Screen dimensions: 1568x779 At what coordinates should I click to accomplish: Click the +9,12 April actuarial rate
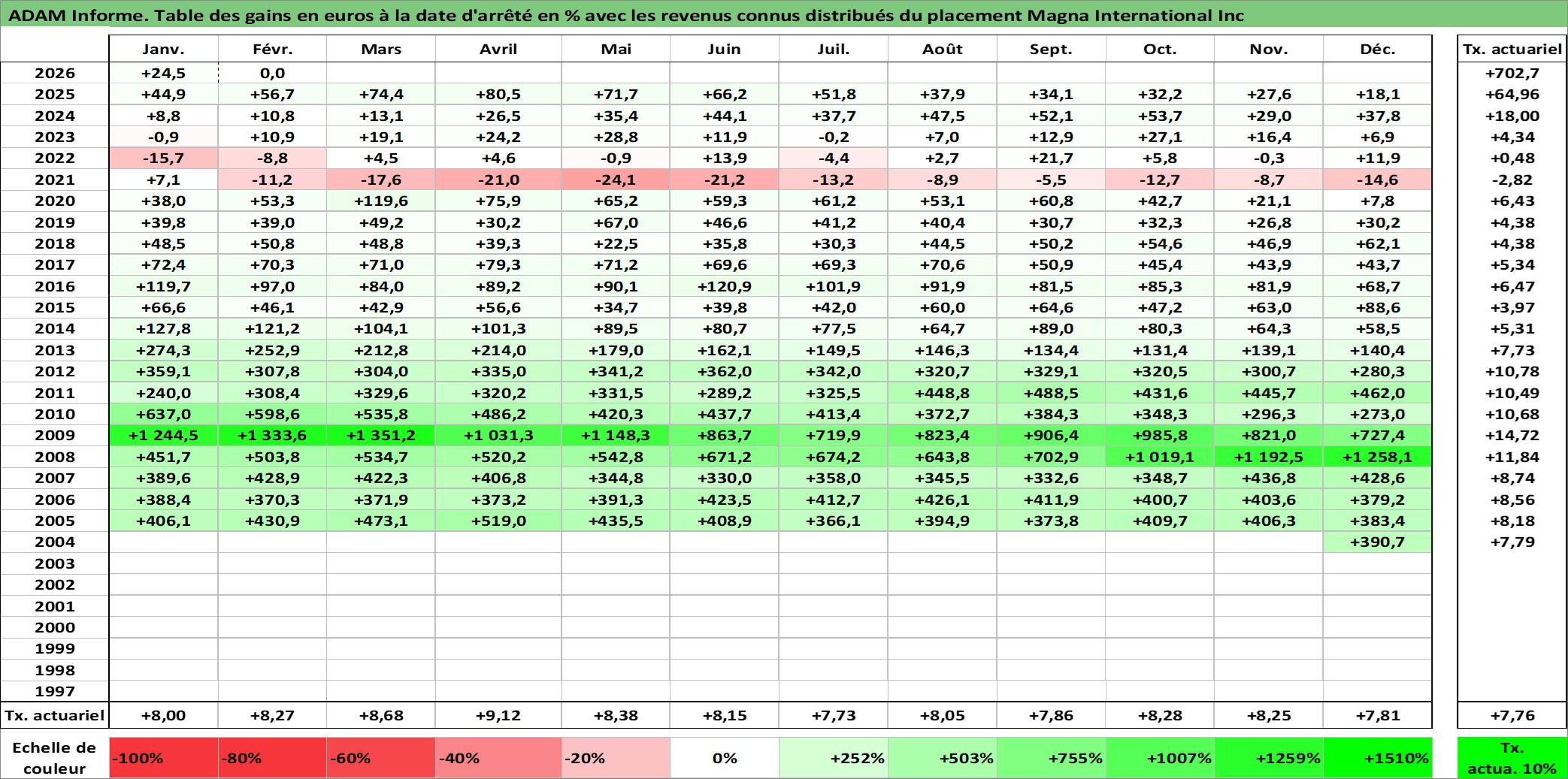point(498,715)
